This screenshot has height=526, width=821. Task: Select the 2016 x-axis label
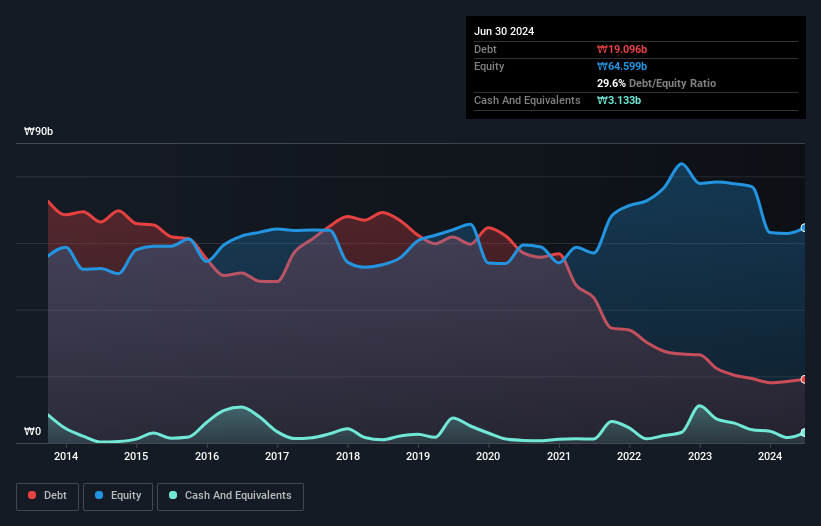[x=207, y=456]
